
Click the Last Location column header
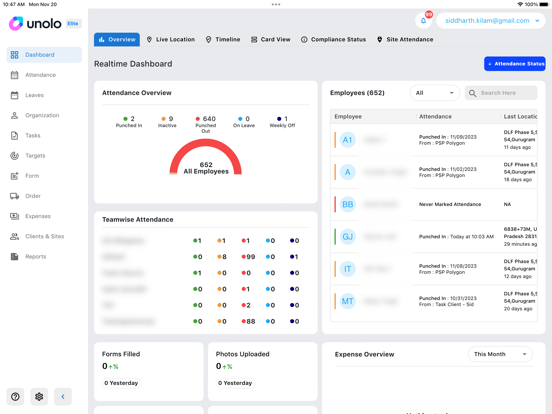point(520,117)
